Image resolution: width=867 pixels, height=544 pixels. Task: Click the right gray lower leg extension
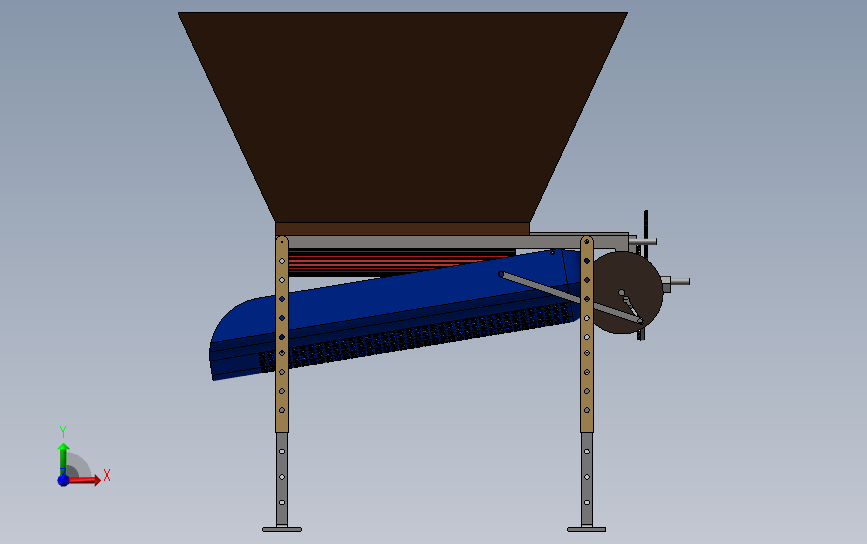coord(587,479)
